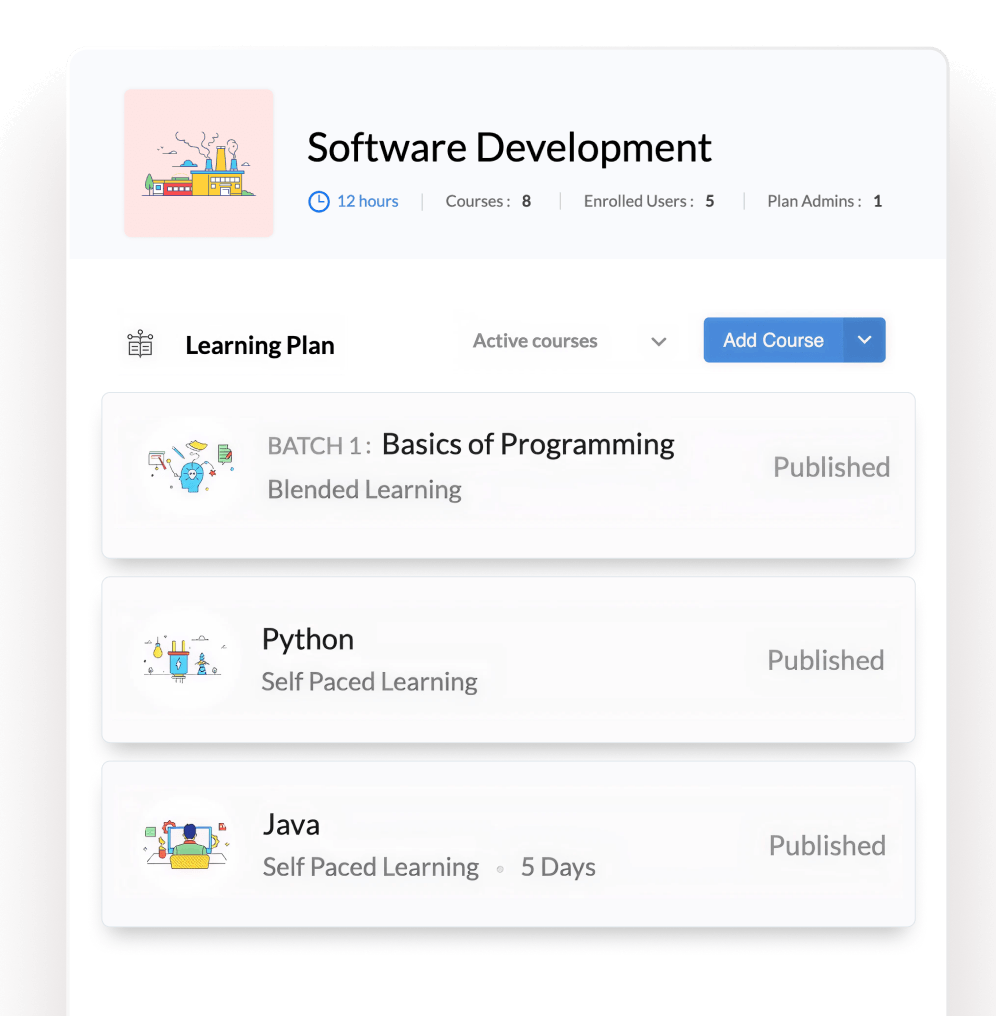The image size is (996, 1016).
Task: Click the chevron next to Active courses
Action: pyautogui.click(x=658, y=342)
